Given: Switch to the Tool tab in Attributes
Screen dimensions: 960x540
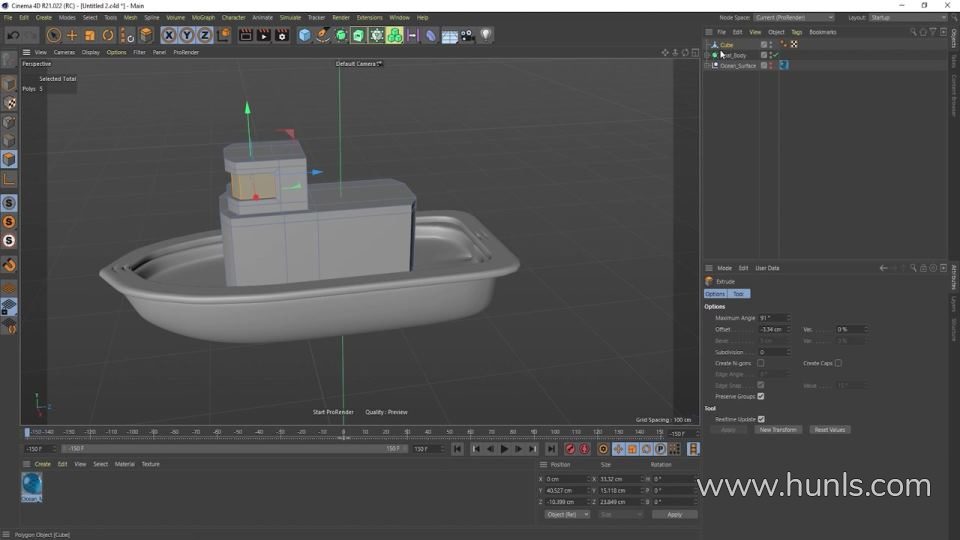Looking at the screenshot, I should (738, 294).
